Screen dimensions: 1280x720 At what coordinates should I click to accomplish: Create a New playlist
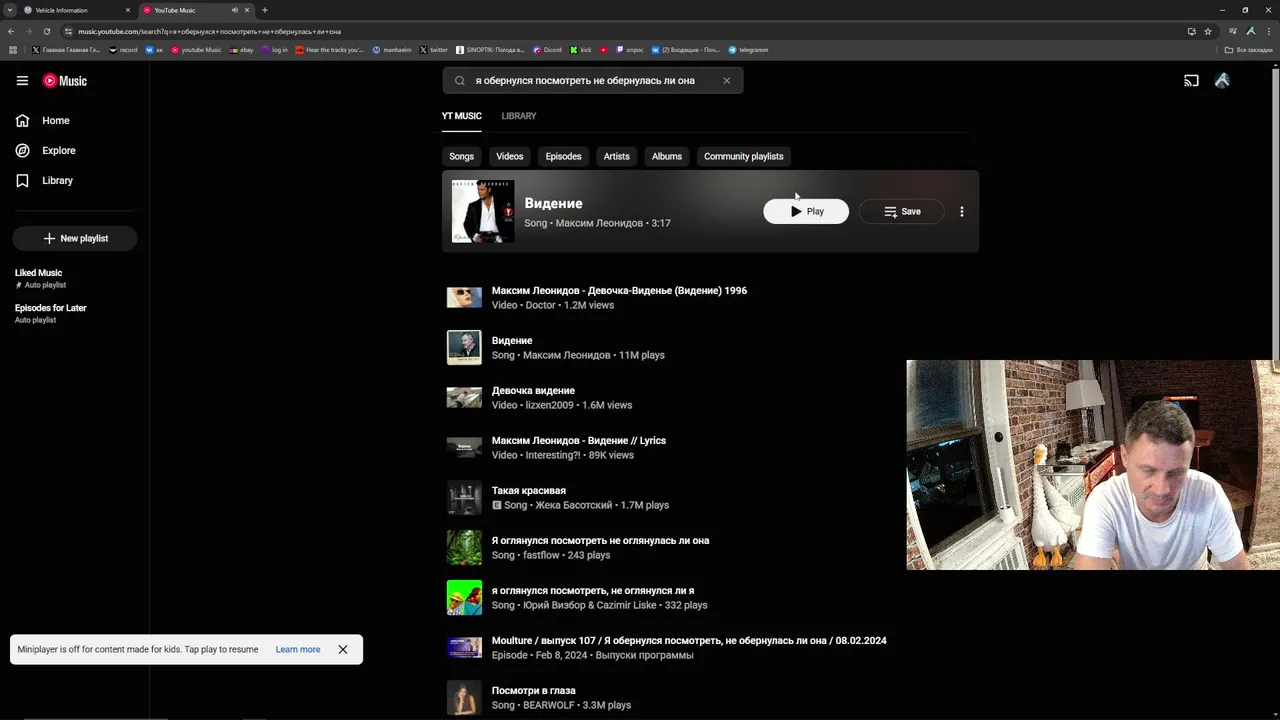click(75, 239)
